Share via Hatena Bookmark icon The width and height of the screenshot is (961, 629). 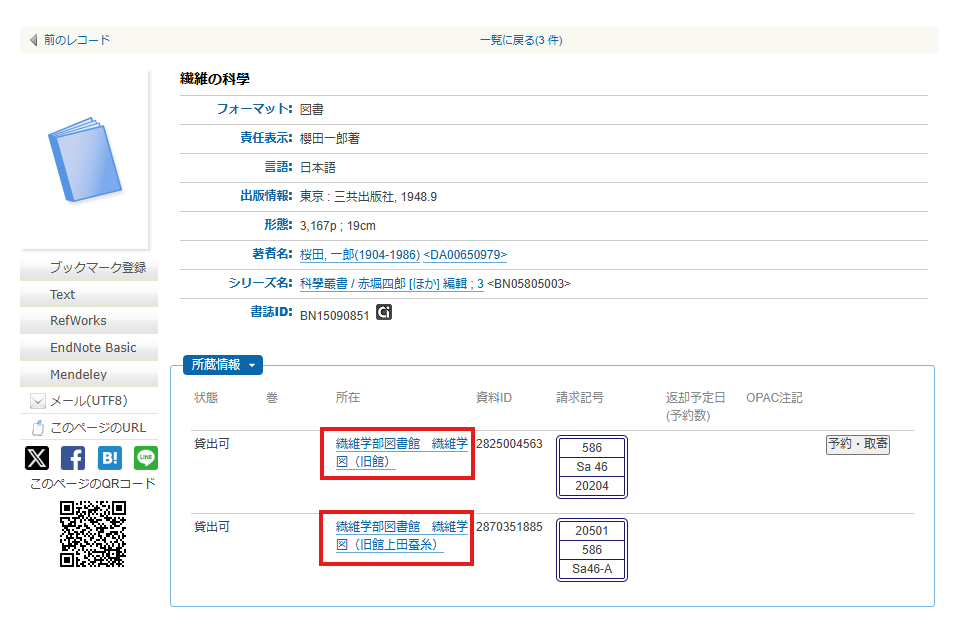110,458
